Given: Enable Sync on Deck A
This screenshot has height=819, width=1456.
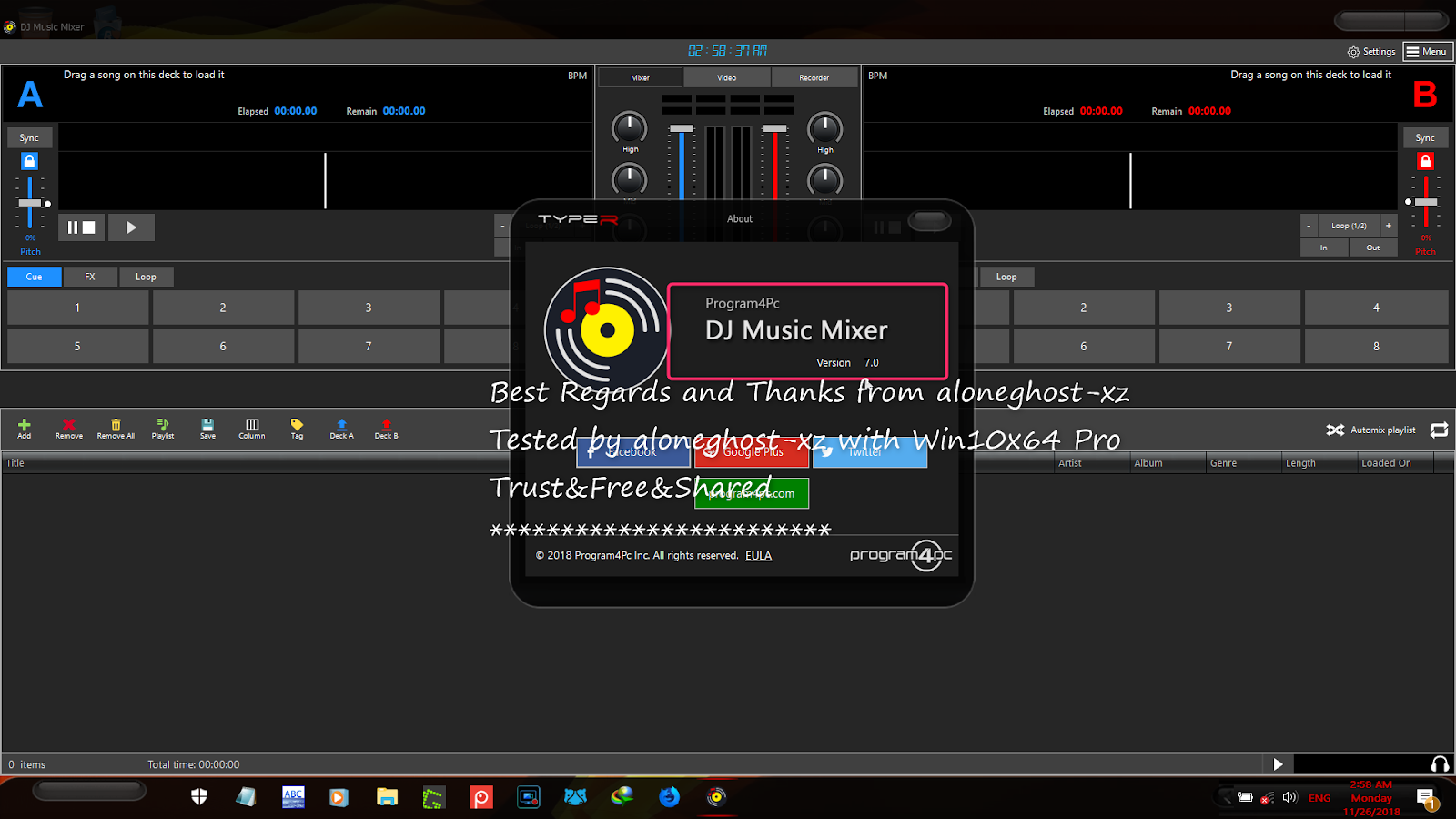Looking at the screenshot, I should (29, 136).
